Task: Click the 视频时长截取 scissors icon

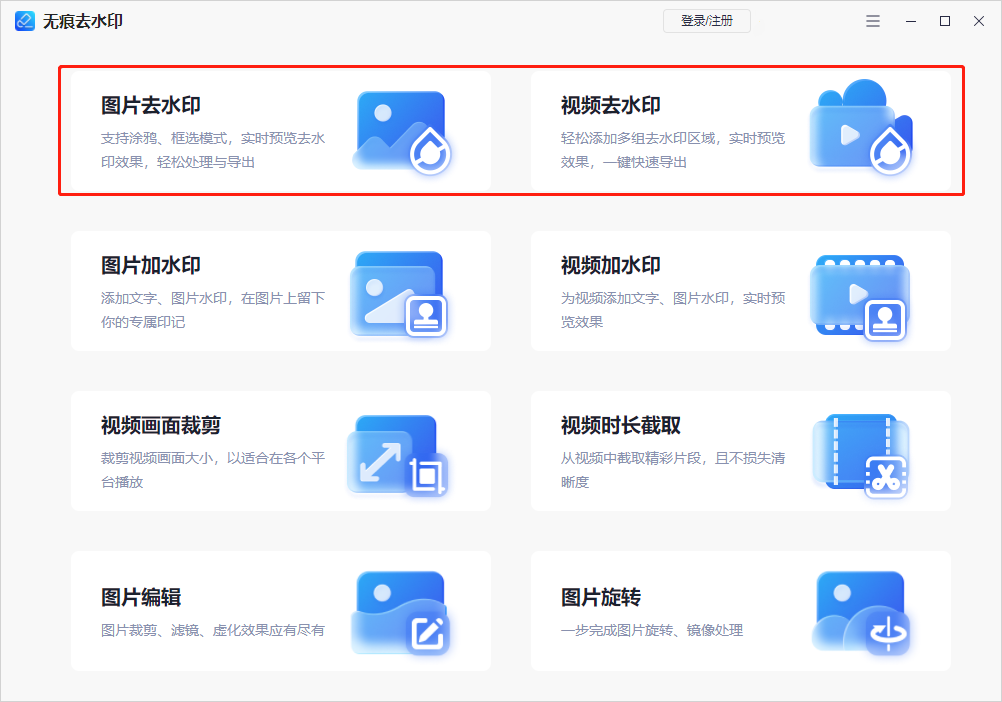Action: coord(861,455)
